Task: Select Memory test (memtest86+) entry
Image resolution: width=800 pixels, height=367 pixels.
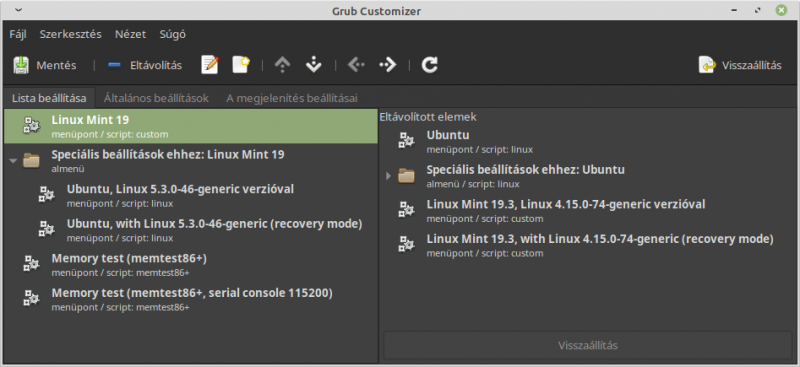Action: (191, 264)
